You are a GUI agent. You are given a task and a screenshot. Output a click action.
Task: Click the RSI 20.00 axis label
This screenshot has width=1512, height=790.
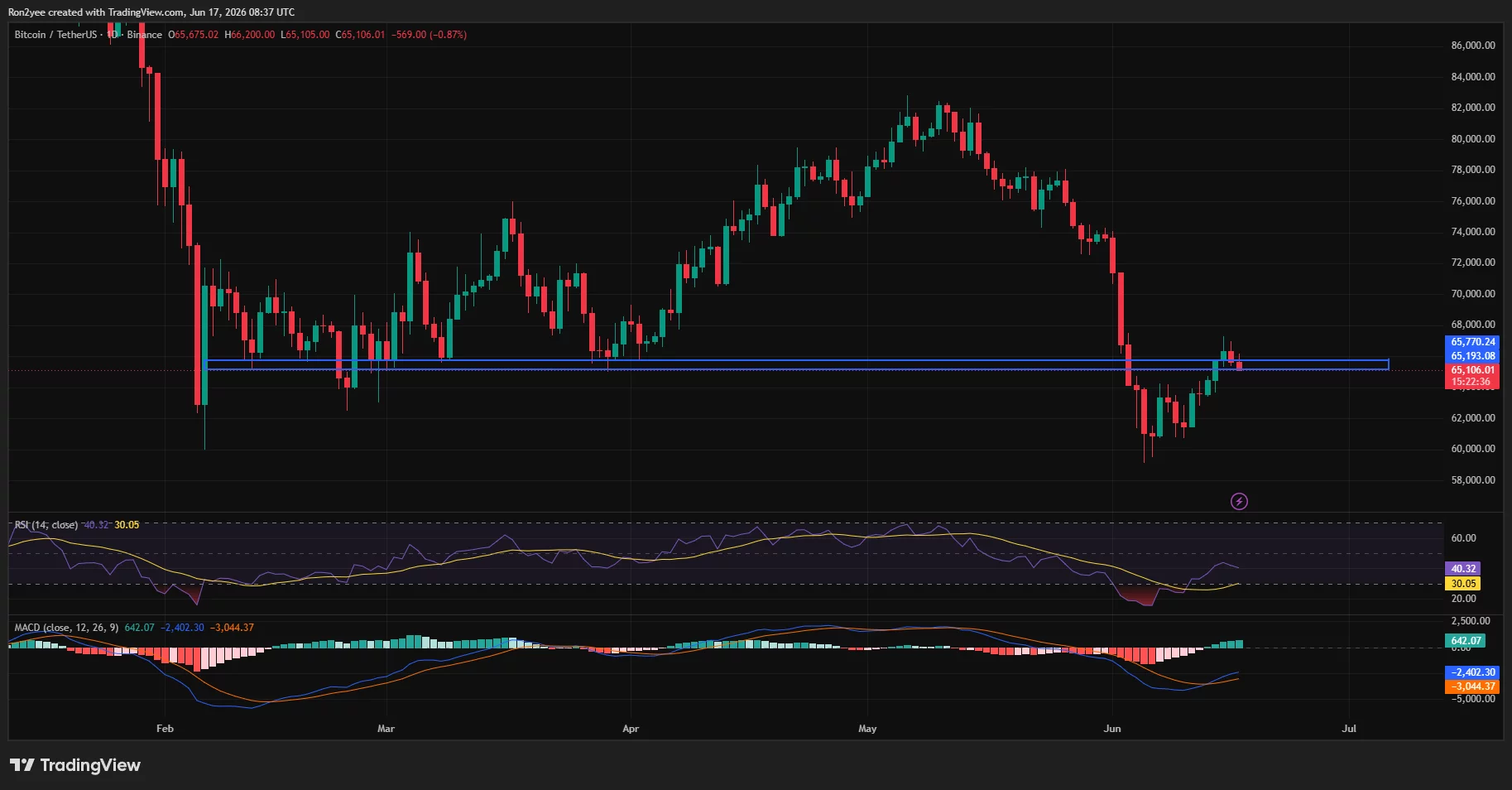[x=1463, y=599]
